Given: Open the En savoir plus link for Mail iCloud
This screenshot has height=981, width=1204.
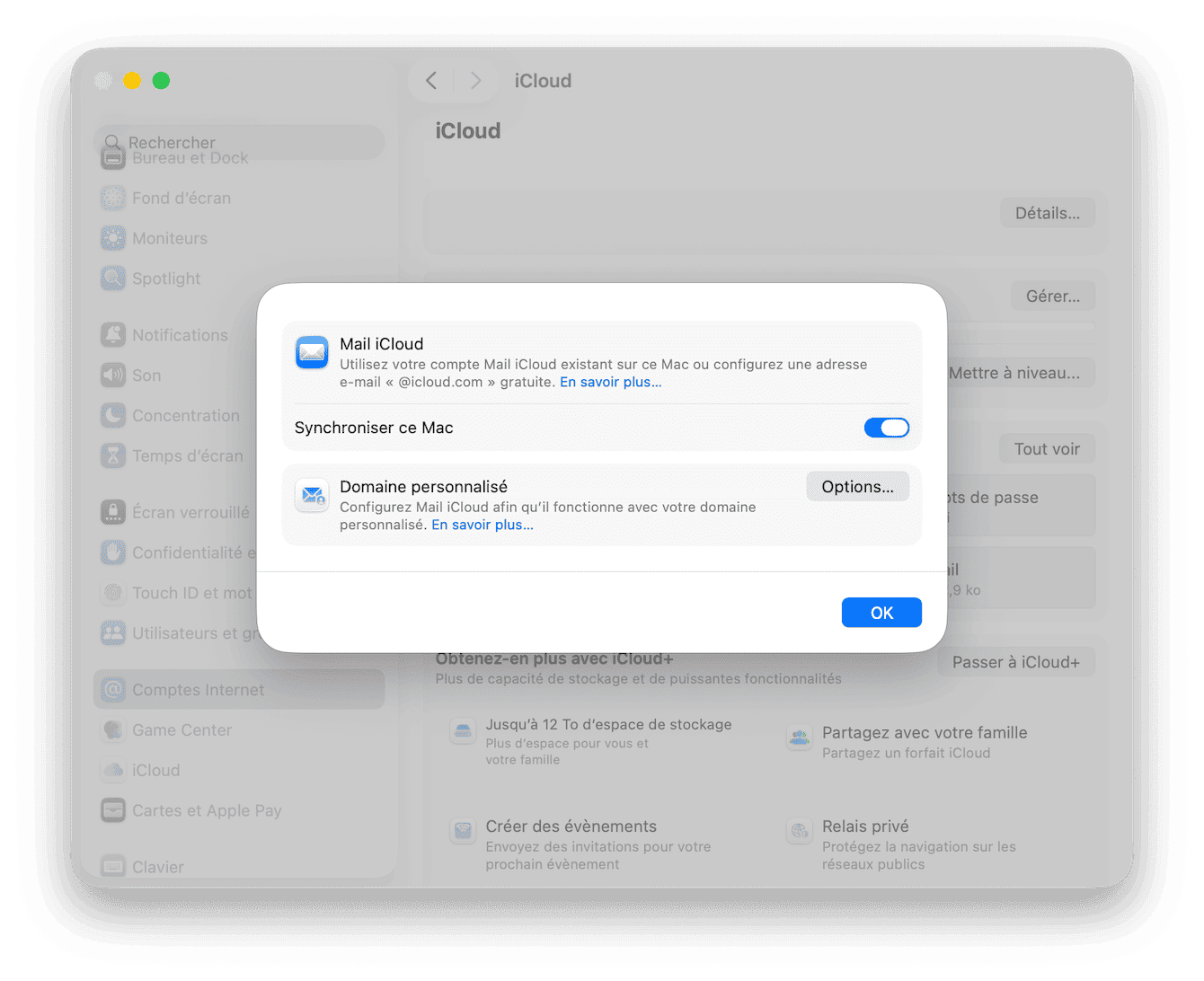Looking at the screenshot, I should [610, 382].
